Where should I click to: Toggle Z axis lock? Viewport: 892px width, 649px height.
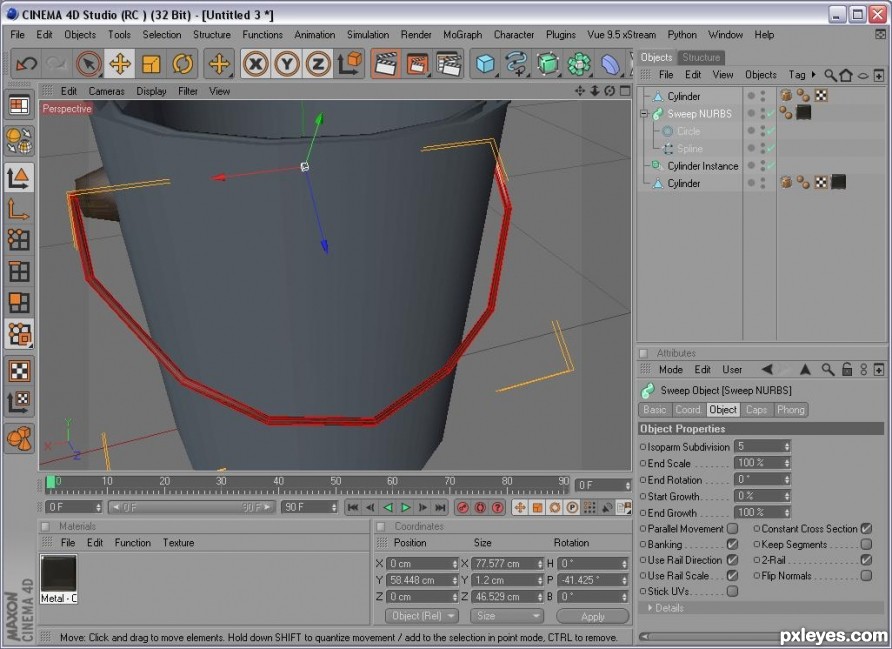(x=318, y=64)
